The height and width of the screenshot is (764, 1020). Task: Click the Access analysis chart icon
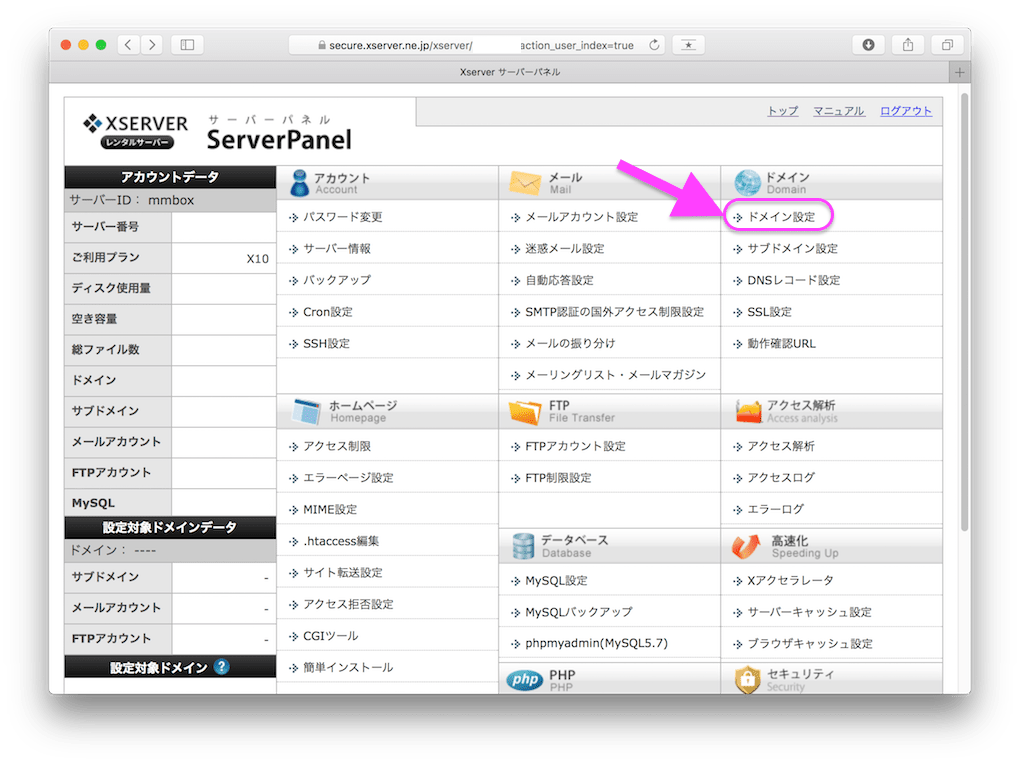tap(748, 411)
